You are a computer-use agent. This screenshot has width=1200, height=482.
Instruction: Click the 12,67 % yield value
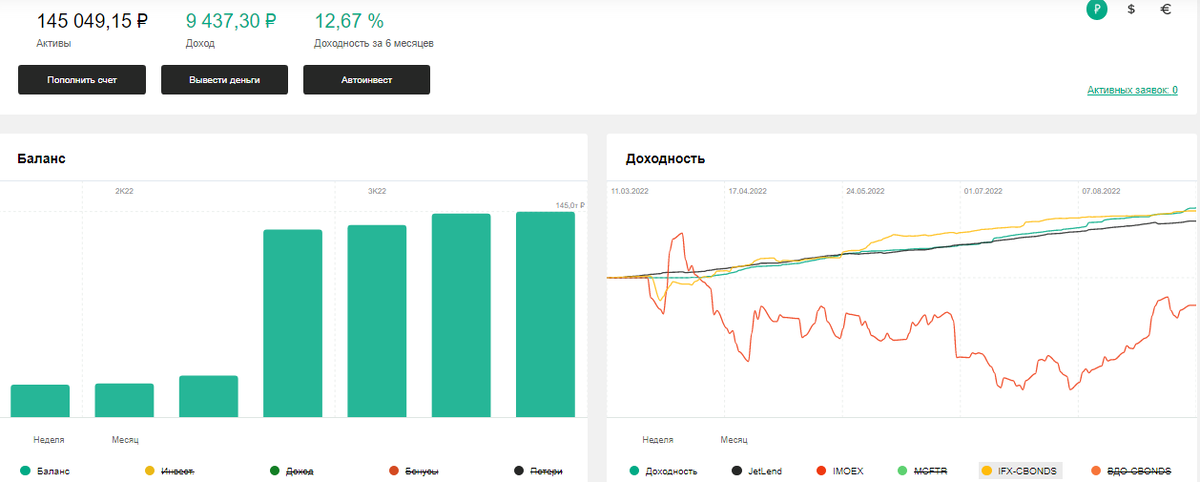pyautogui.click(x=349, y=20)
